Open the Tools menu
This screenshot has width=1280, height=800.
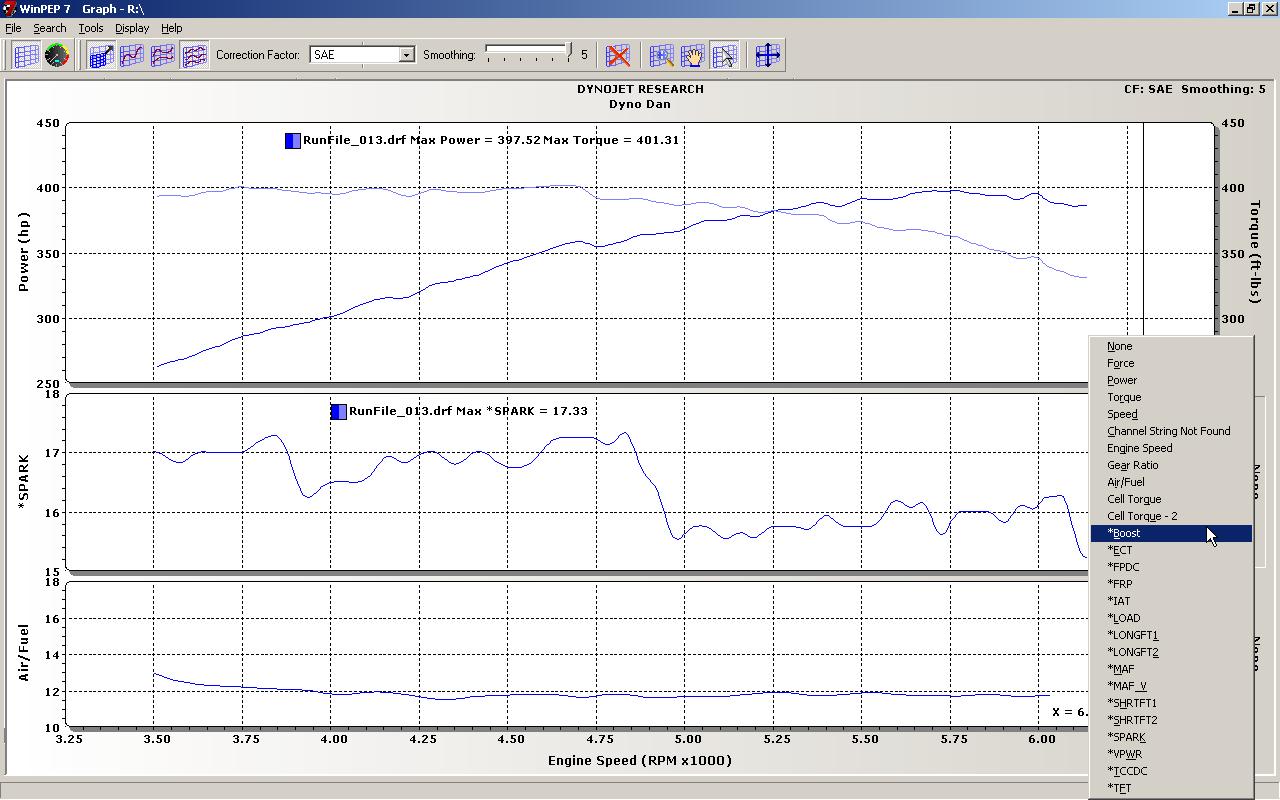point(90,28)
